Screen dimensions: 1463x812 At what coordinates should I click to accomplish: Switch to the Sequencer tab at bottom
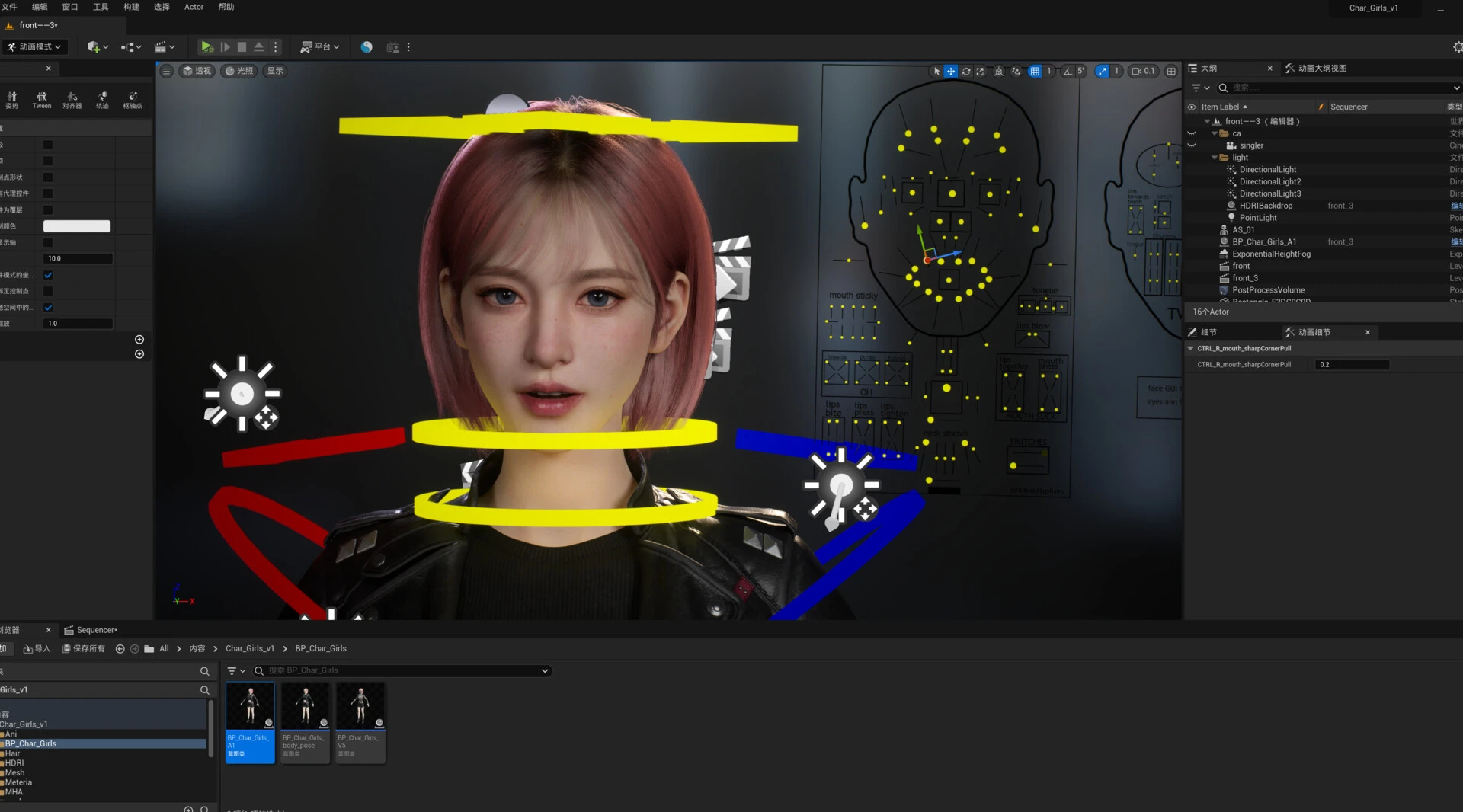(96, 630)
